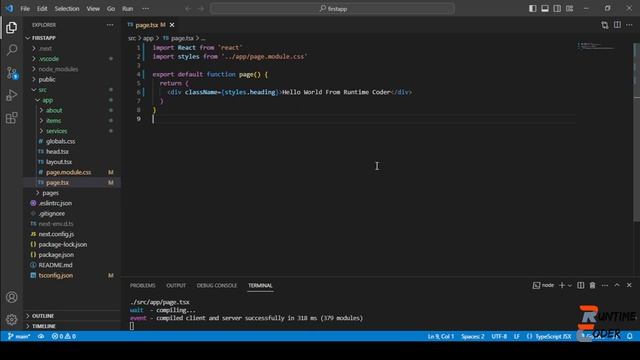Screen dimensions: 640x360
Task: Open layout.tsx file
Action: 72,162
